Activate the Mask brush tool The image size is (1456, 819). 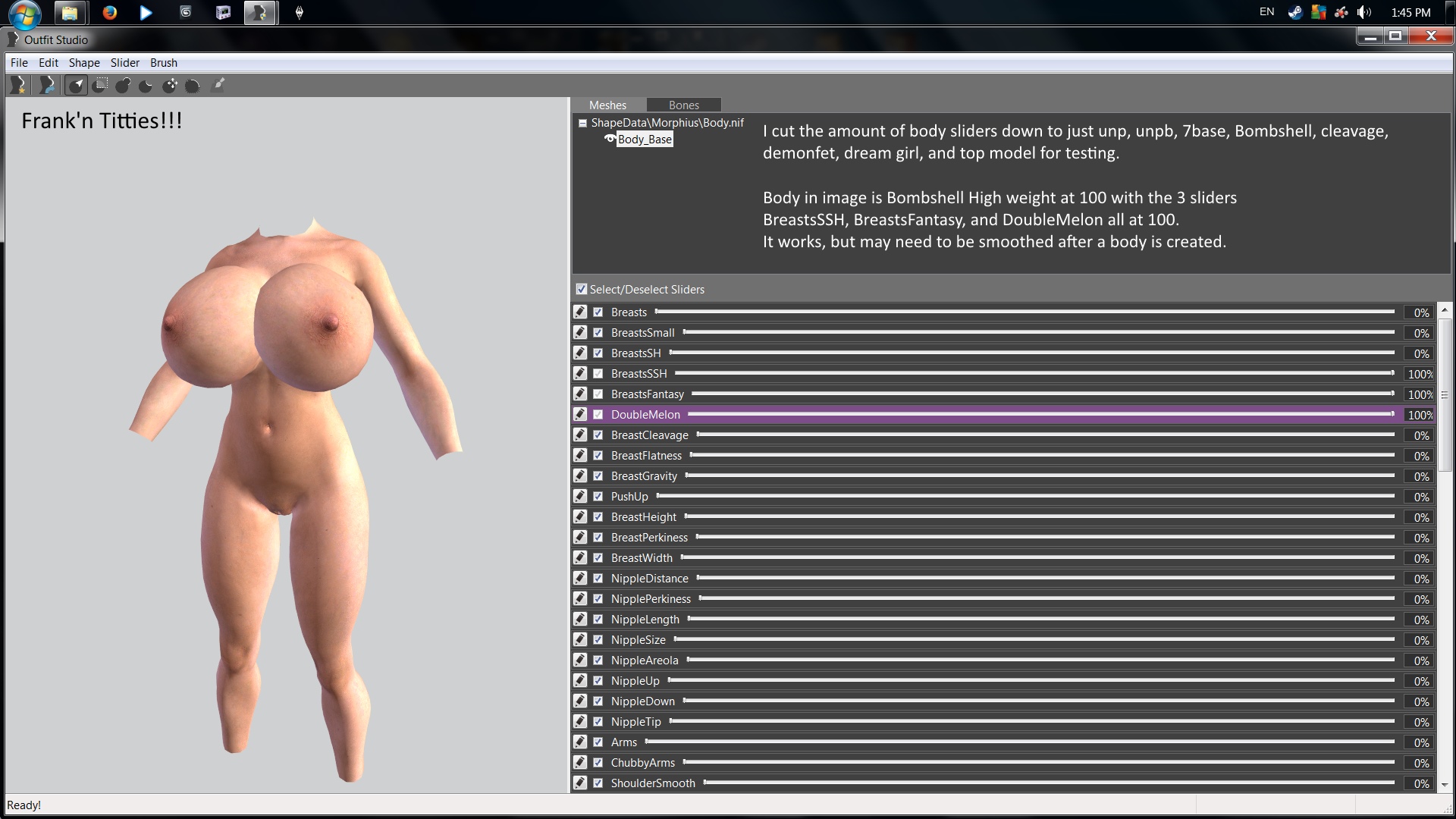click(x=99, y=86)
